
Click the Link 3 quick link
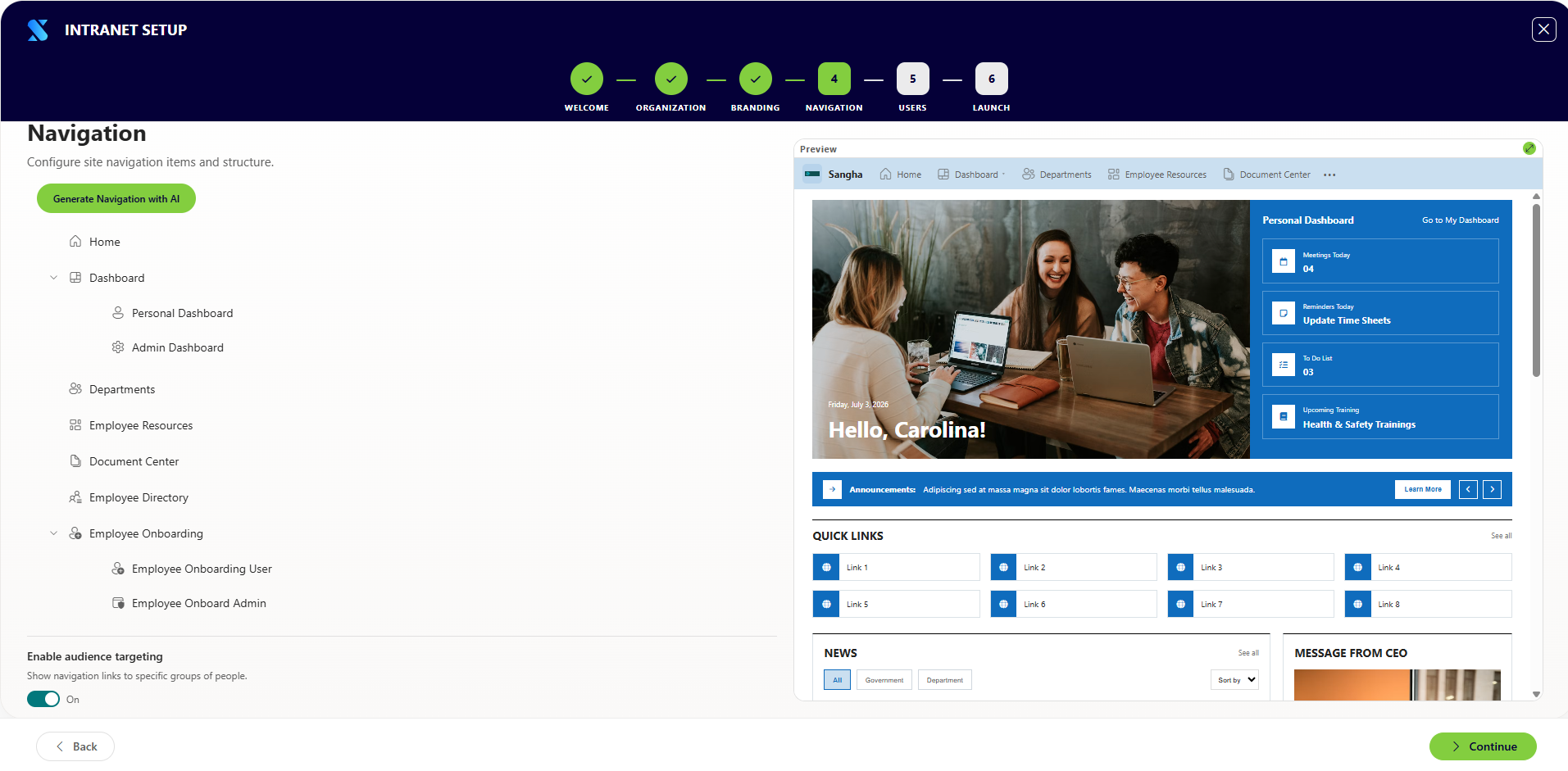pyautogui.click(x=1251, y=567)
